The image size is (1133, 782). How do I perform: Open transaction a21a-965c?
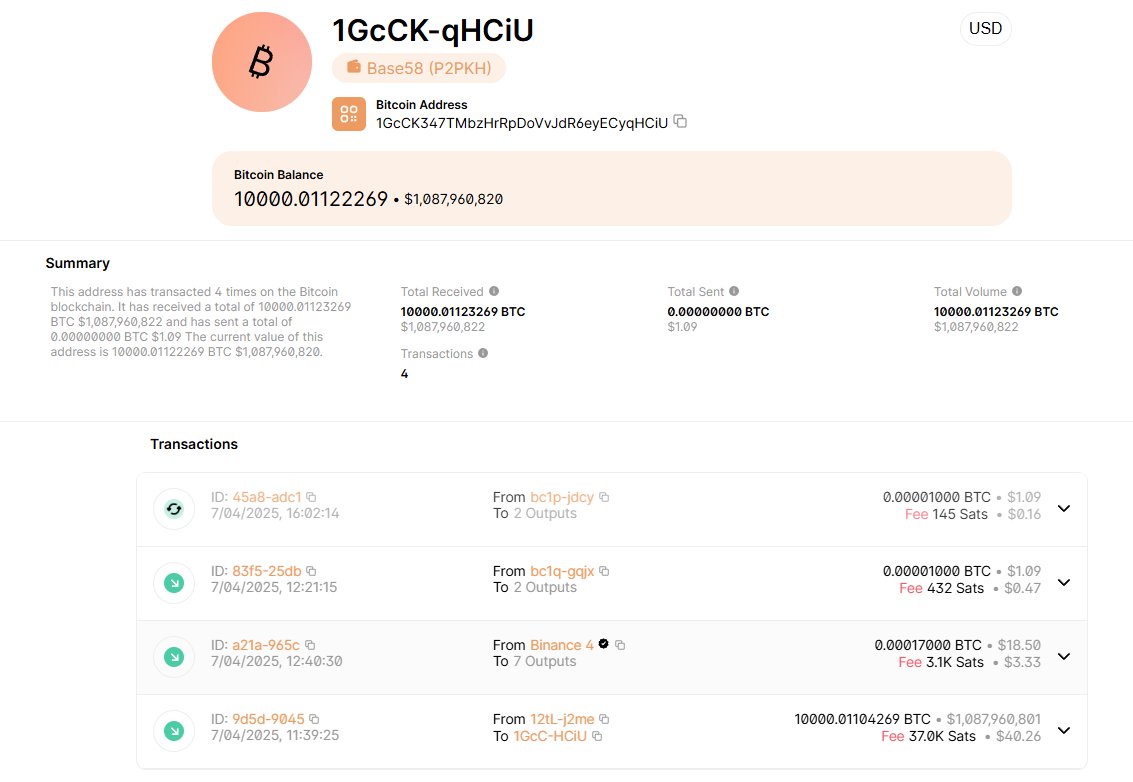click(x=265, y=645)
